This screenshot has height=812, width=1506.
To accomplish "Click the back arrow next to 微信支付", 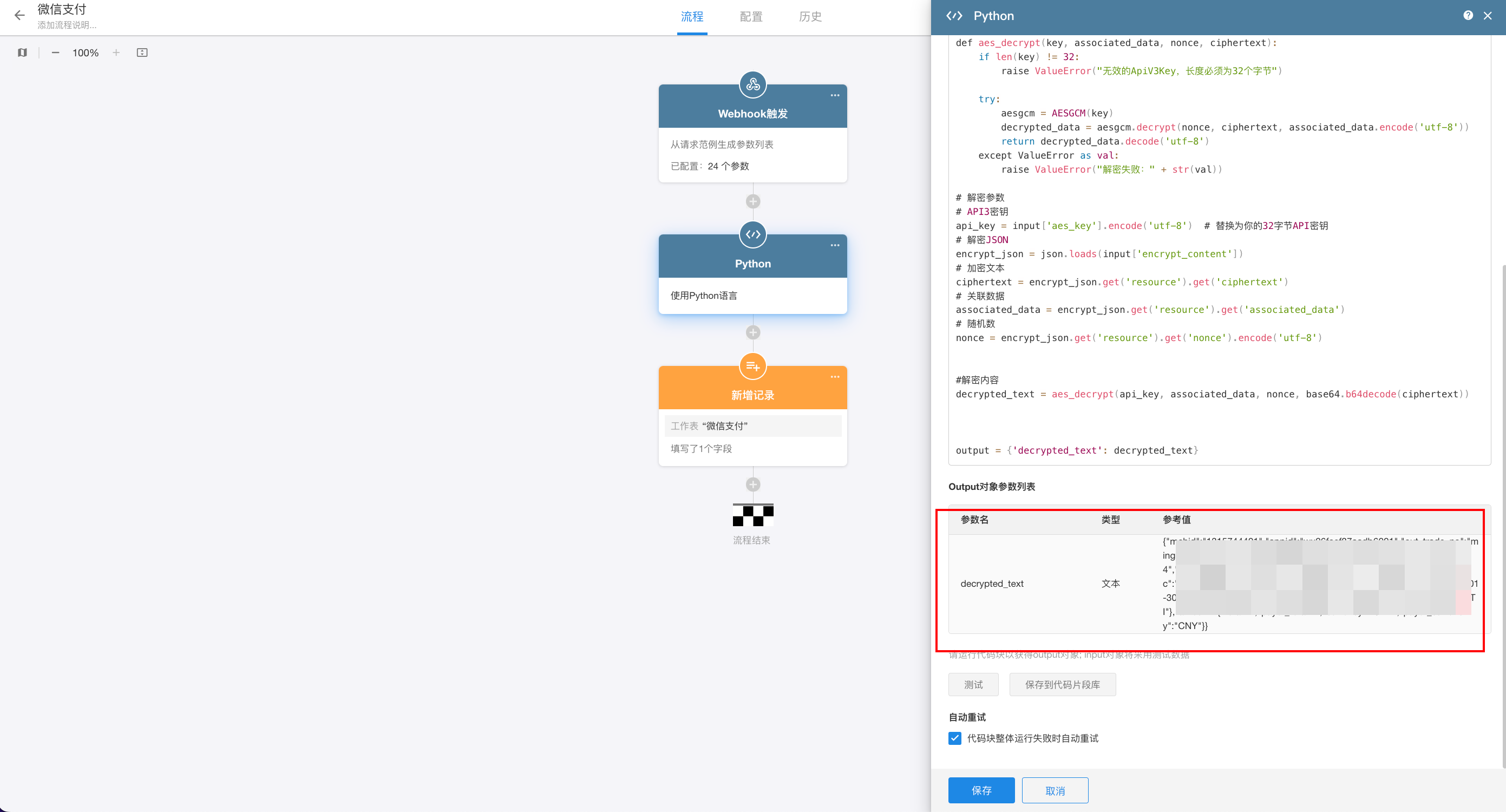I will click(19, 16).
